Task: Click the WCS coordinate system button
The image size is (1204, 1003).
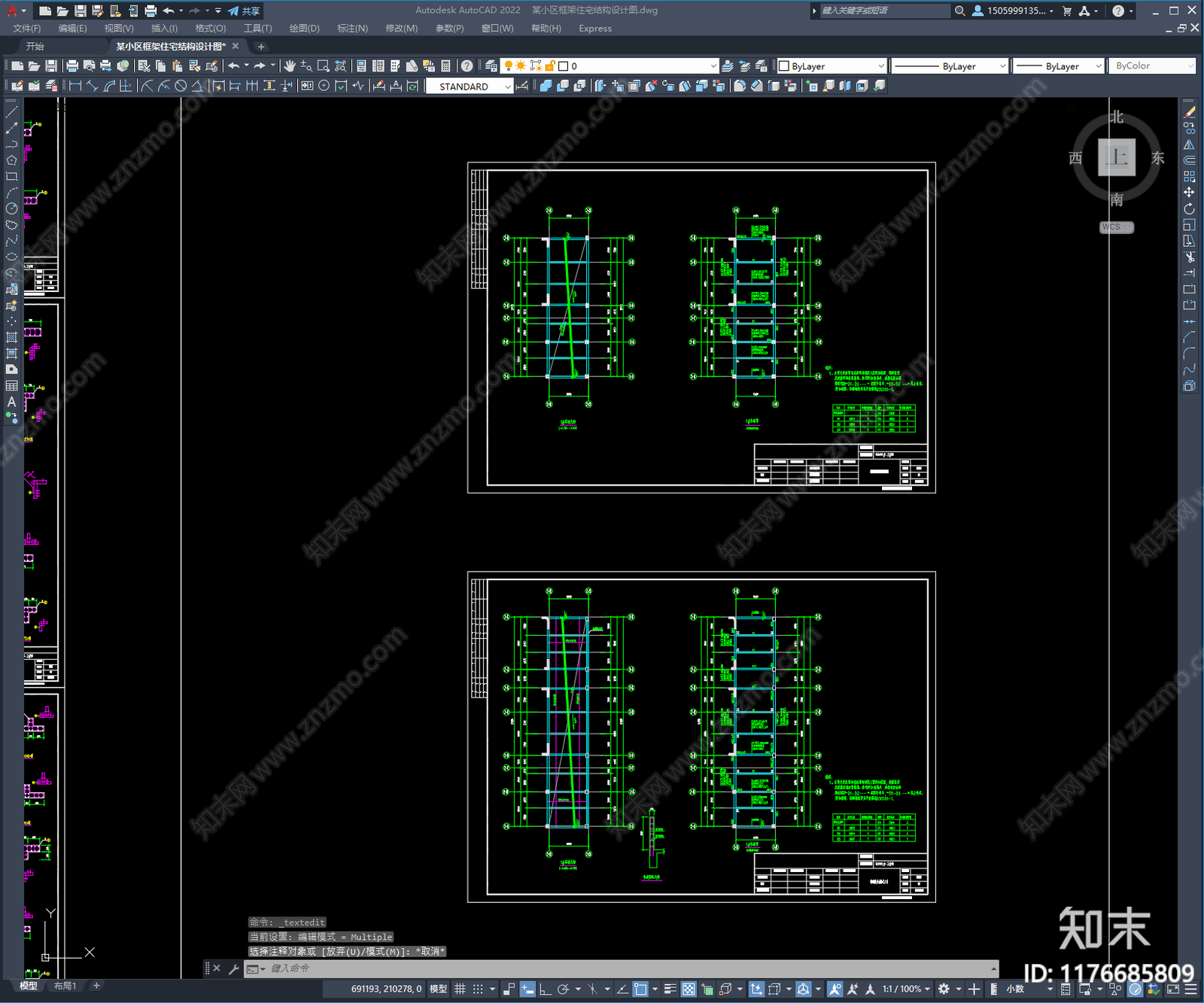Action: point(1116,227)
